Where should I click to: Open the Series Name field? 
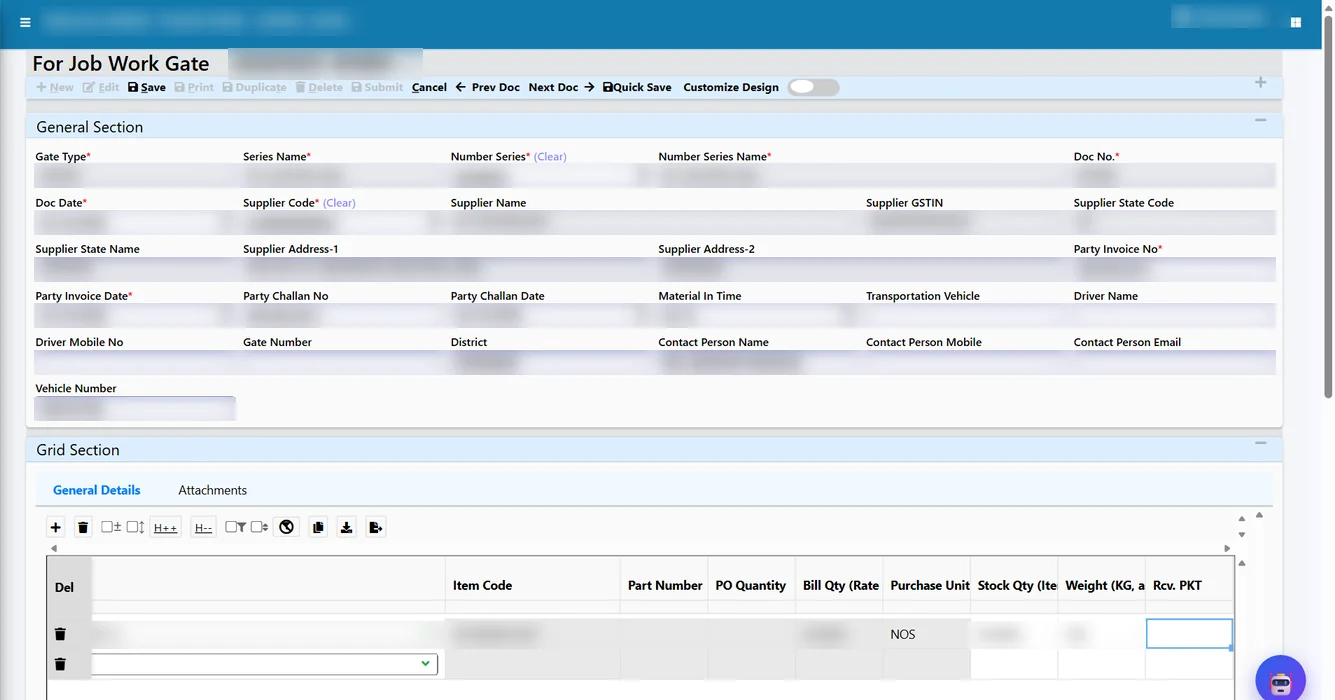click(x=343, y=176)
